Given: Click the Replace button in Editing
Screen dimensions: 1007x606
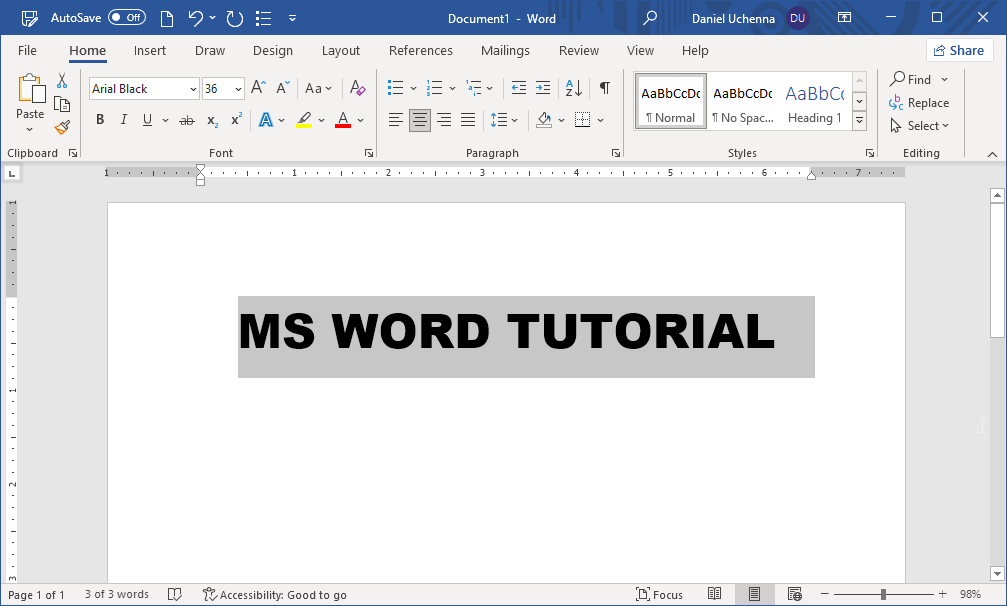Looking at the screenshot, I should (919, 103).
